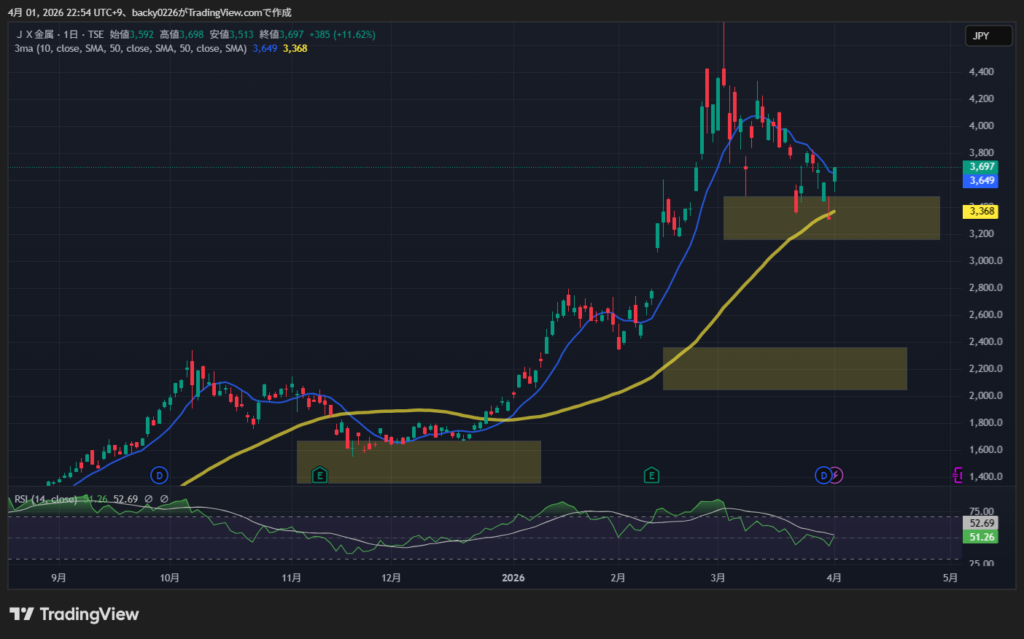The width and height of the screenshot is (1024, 639).
Task: Select the RSI (14, close) legend label
Action: [x=45, y=499]
